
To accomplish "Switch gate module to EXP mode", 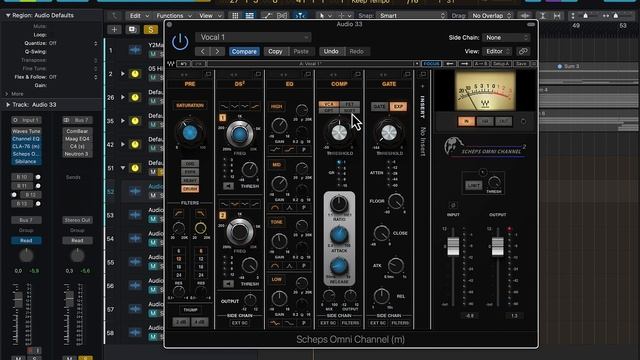I will click(398, 107).
